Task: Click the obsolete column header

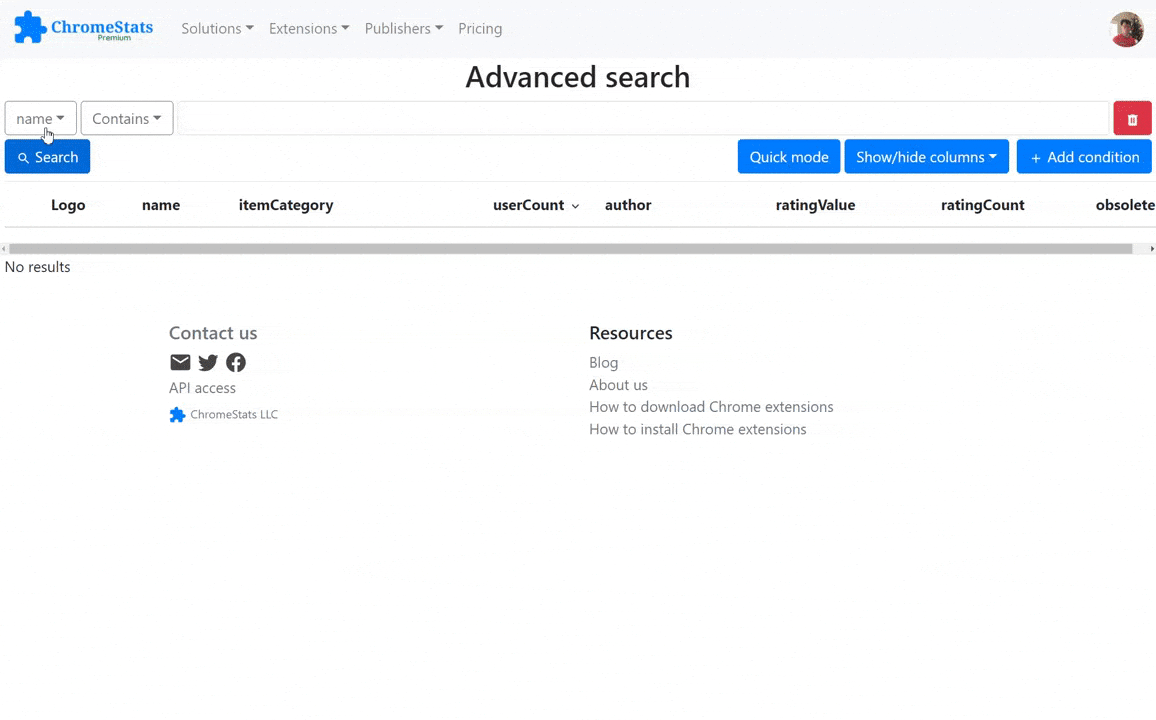Action: coord(1125,205)
